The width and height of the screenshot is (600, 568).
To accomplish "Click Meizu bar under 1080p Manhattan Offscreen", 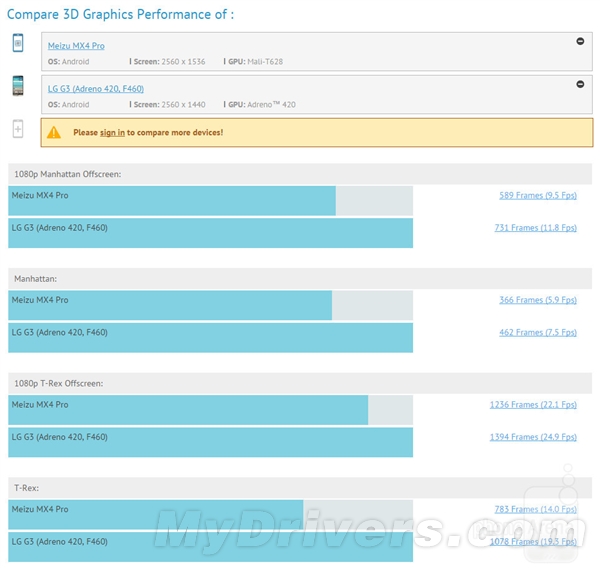I will pyautogui.click(x=172, y=201).
